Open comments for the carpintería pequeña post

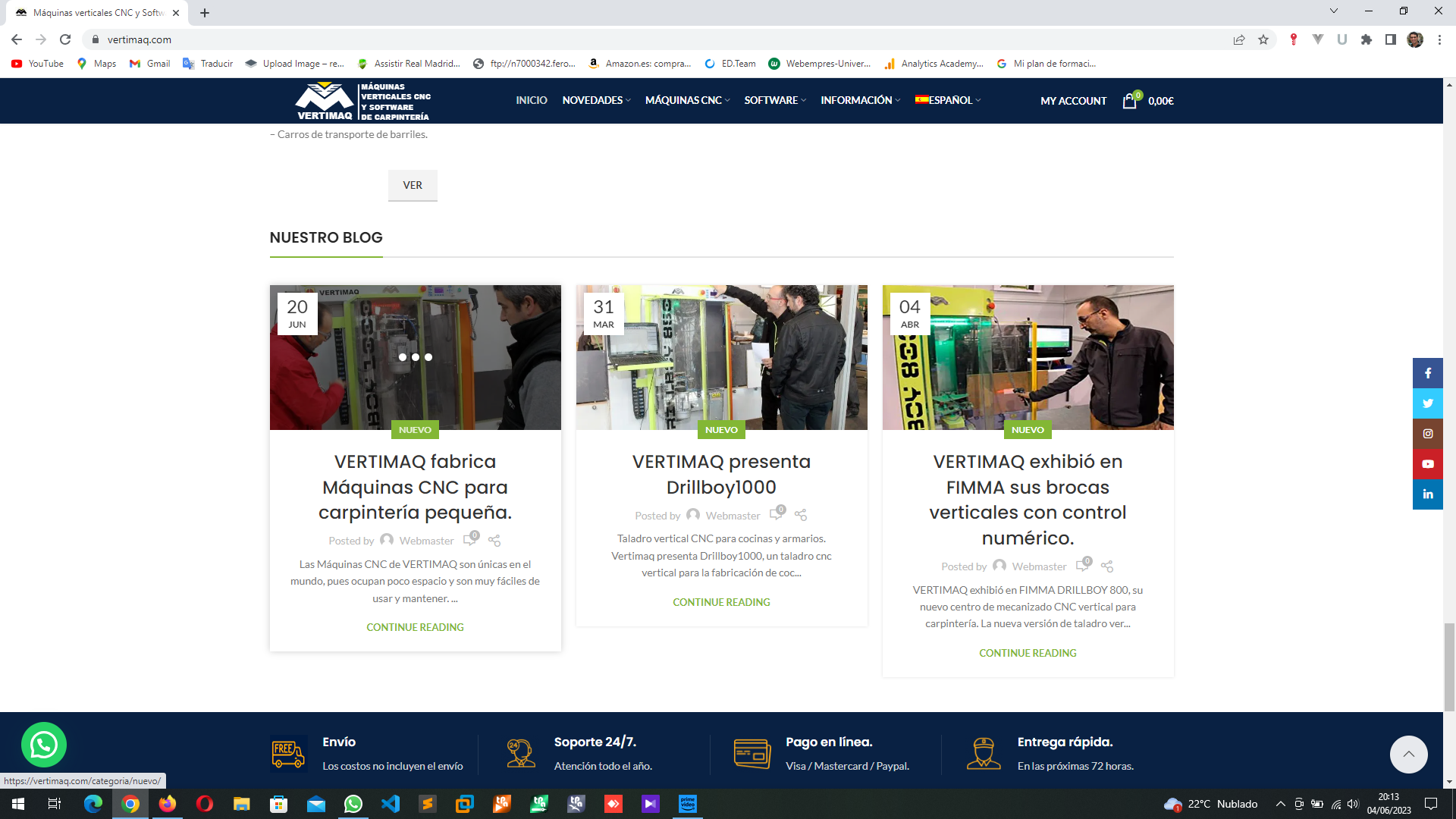471,538
